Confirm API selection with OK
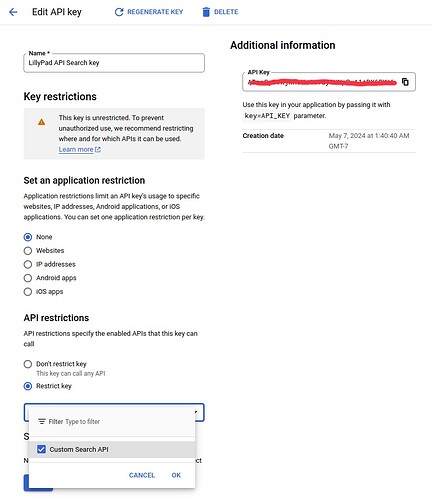 point(176,475)
